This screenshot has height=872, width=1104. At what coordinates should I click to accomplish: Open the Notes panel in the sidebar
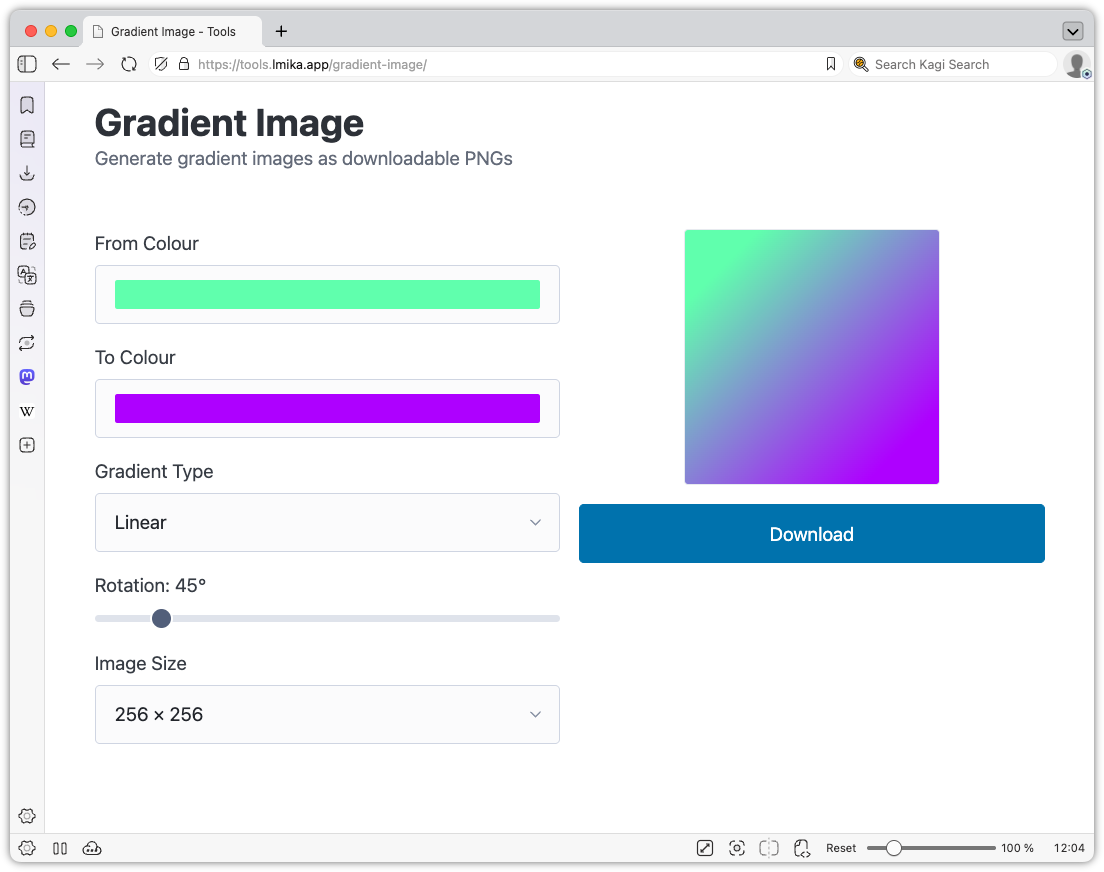click(27, 241)
